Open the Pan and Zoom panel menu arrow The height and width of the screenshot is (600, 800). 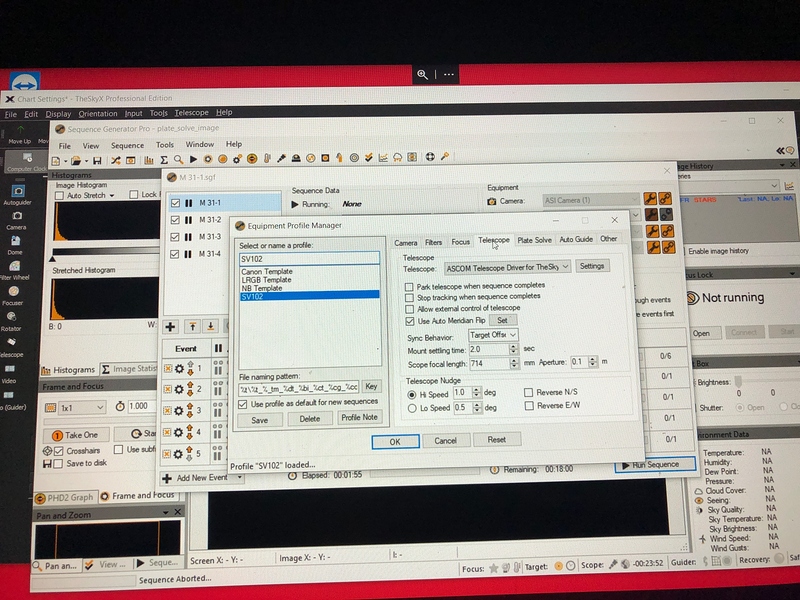click(x=165, y=512)
